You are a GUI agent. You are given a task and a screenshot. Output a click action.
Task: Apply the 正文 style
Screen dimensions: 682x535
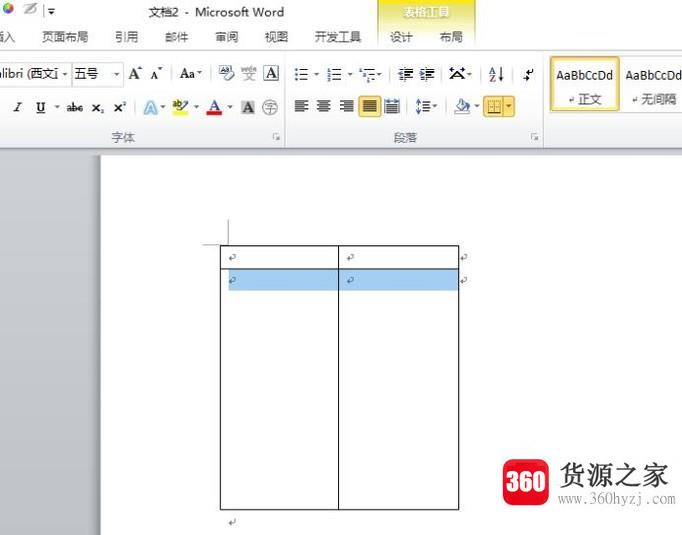(x=585, y=84)
